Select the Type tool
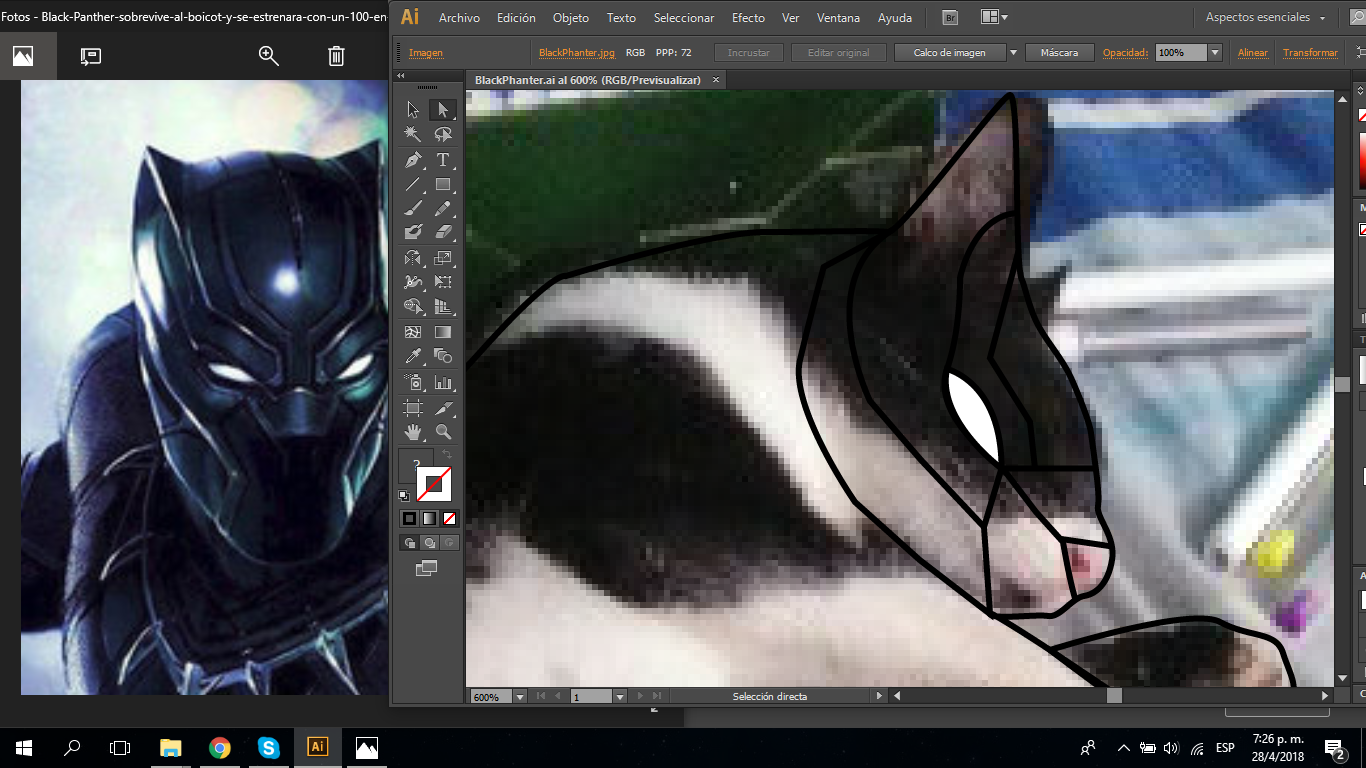1366x768 pixels. tap(443, 160)
